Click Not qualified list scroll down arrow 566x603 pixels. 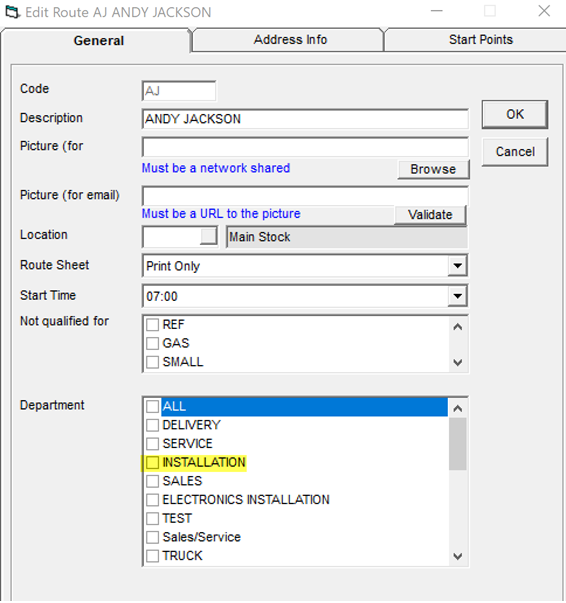[x=458, y=362]
